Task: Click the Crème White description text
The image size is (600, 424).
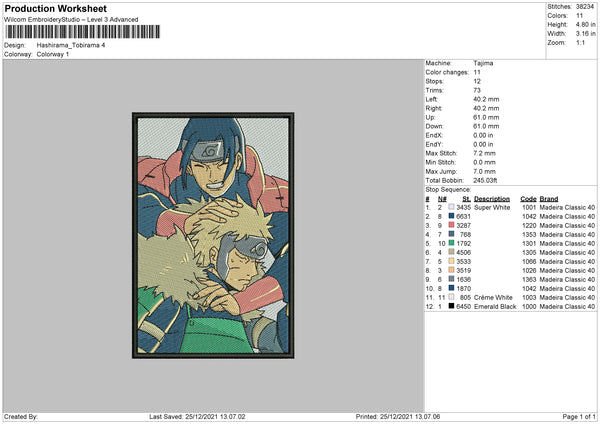Action: coord(493,297)
